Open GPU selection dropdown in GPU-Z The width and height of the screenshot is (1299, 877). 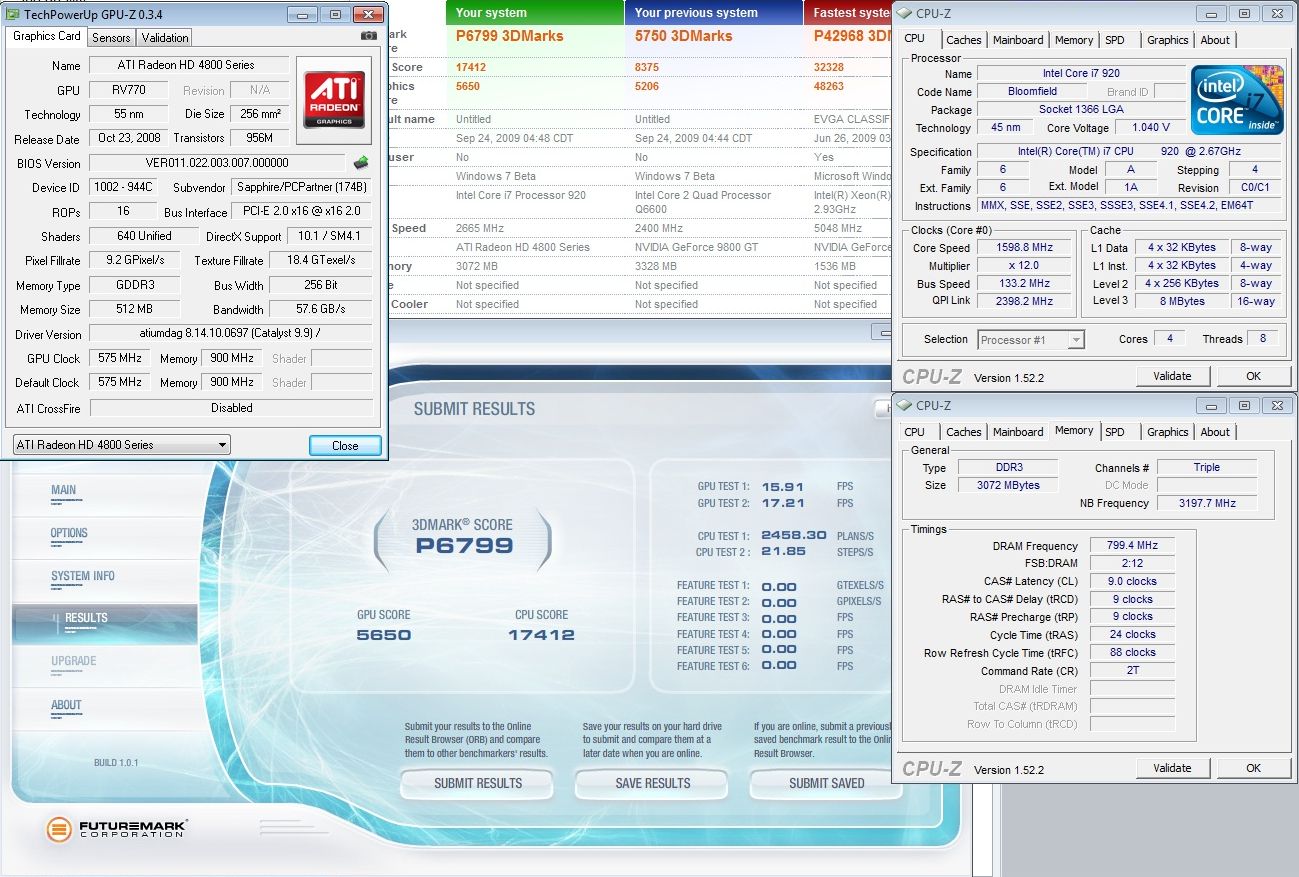coord(121,445)
